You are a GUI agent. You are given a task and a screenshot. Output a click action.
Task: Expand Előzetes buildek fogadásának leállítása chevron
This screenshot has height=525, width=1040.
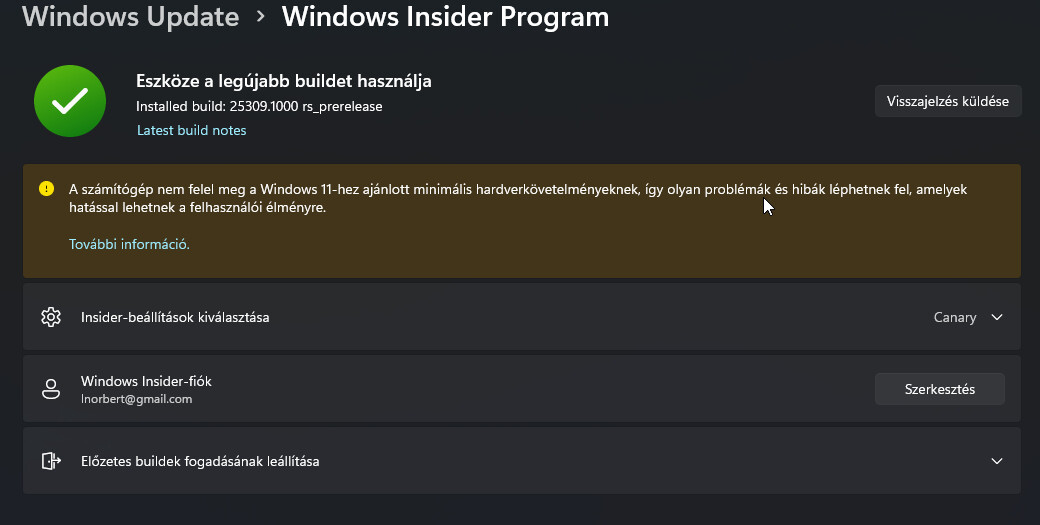pos(997,461)
